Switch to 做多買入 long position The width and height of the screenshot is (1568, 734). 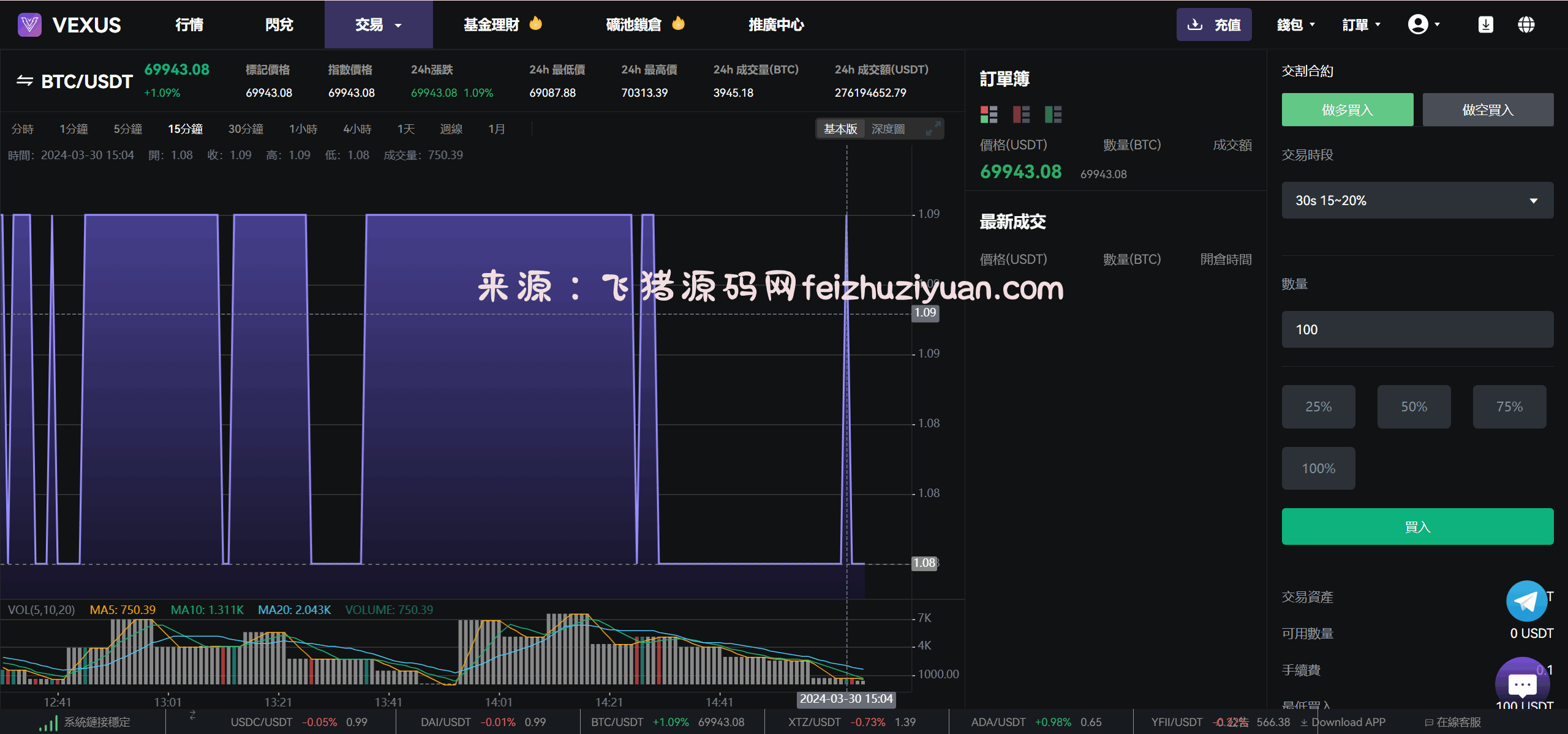tap(1347, 110)
